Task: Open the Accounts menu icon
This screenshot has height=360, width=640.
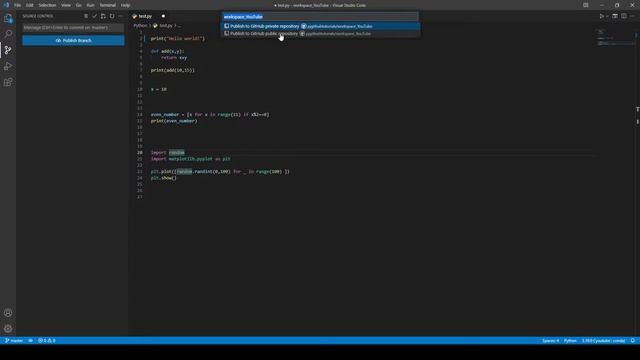Action: [x=8, y=313]
